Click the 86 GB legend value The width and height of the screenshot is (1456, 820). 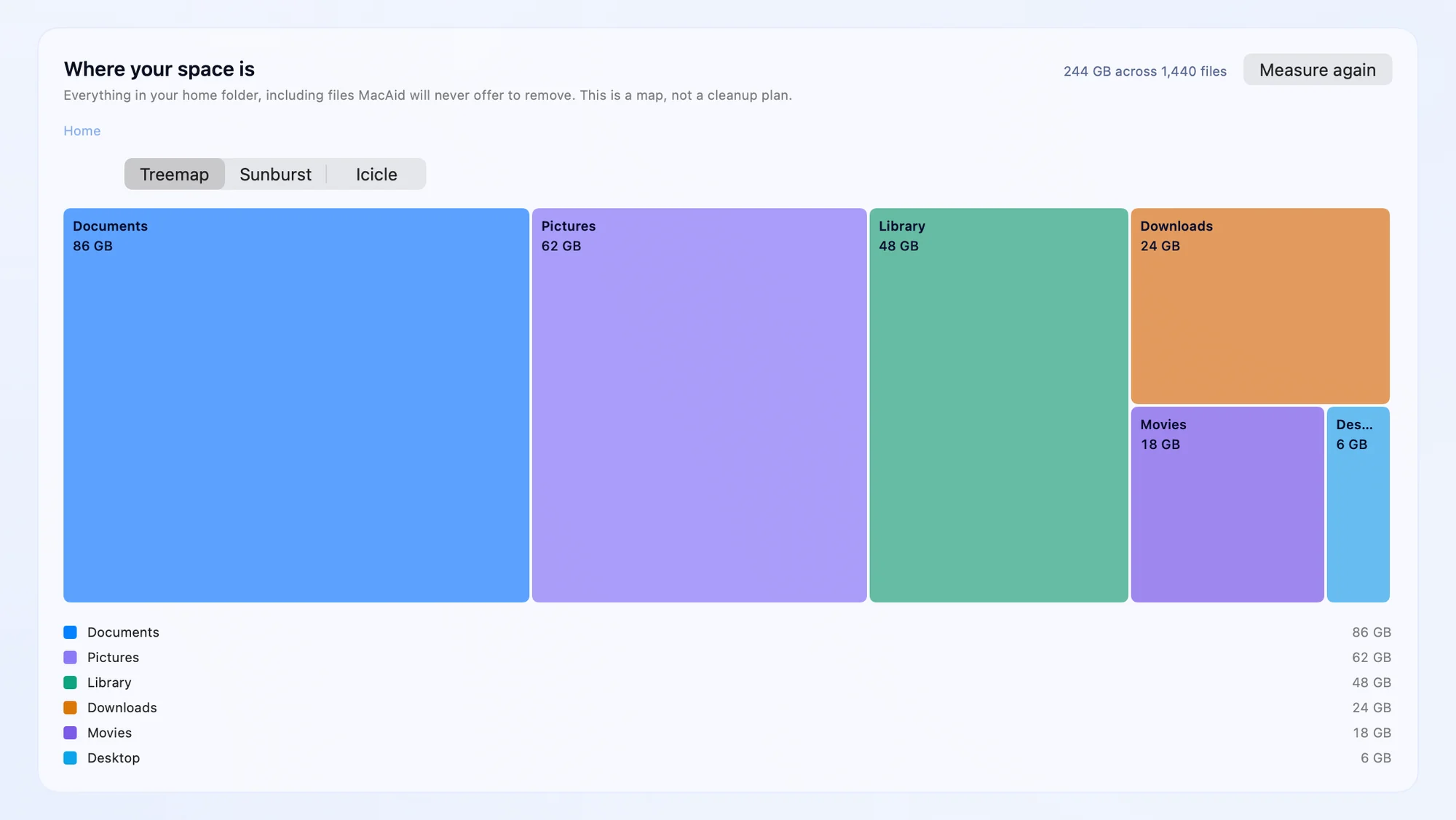click(1372, 632)
